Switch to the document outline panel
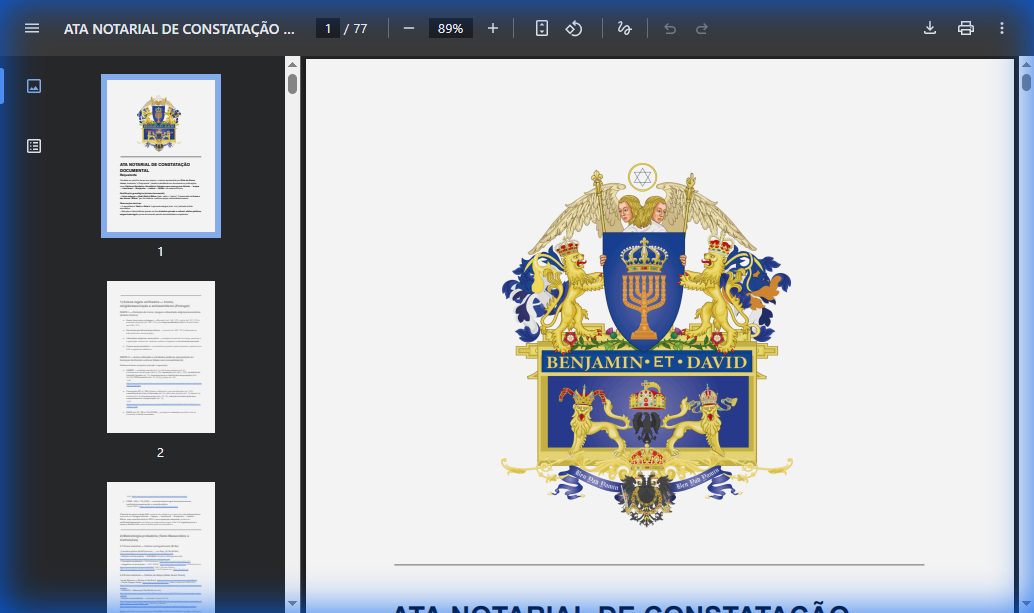1034x613 pixels. point(34,145)
